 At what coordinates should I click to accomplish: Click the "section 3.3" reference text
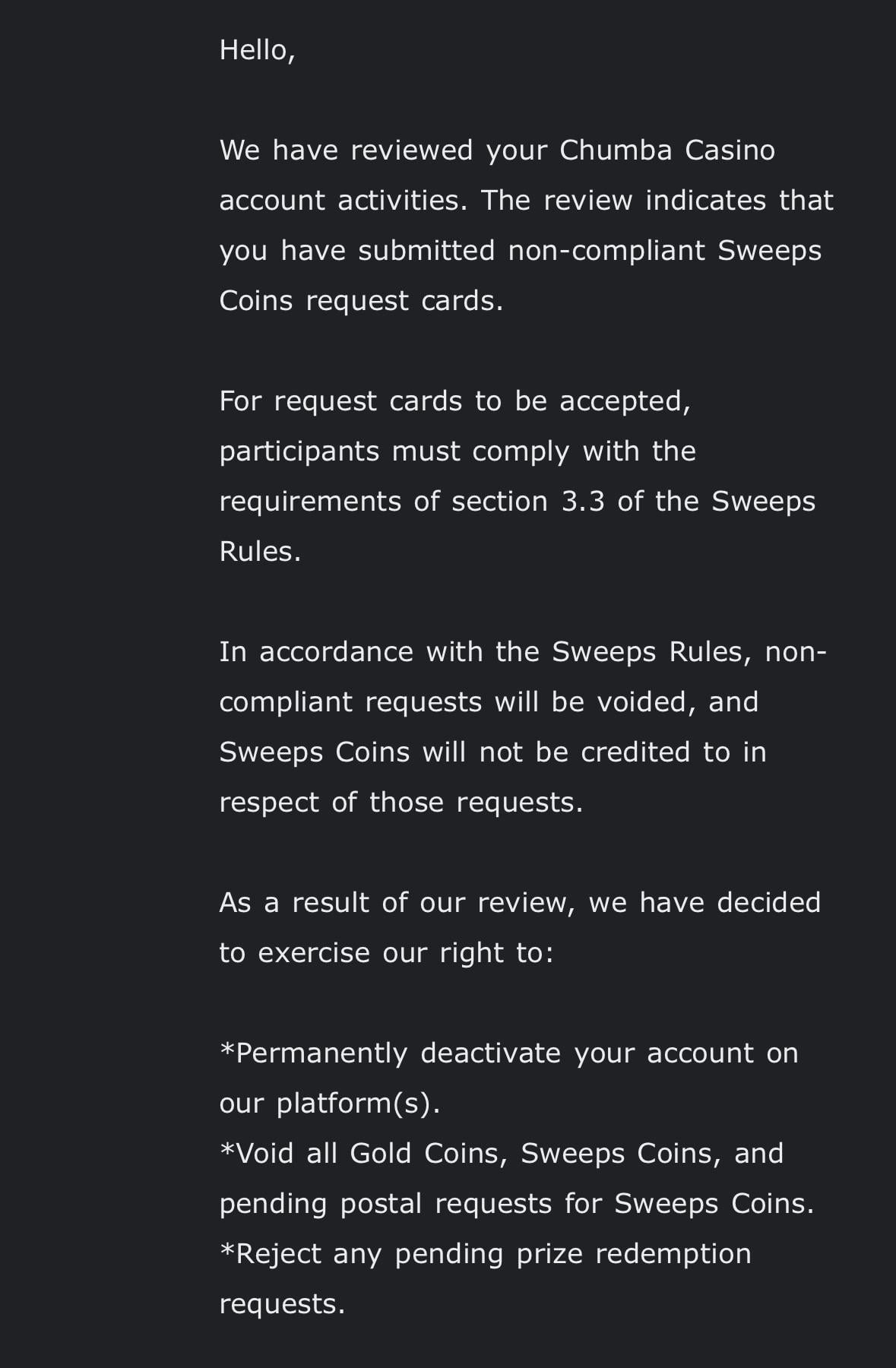(528, 502)
